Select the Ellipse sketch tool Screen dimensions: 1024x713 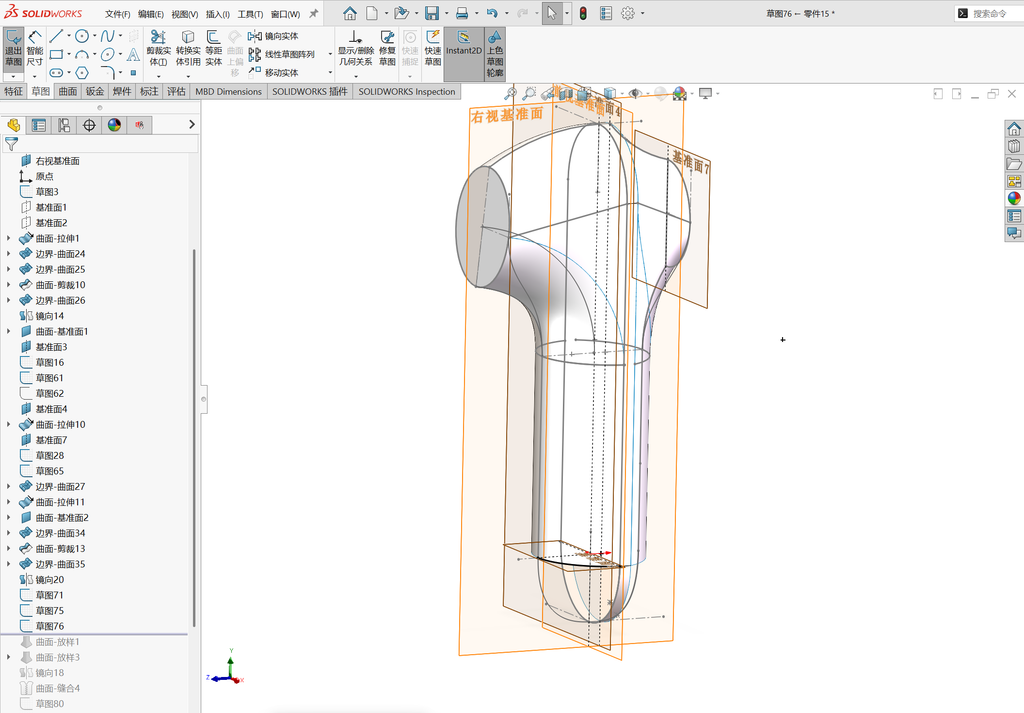click(107, 54)
